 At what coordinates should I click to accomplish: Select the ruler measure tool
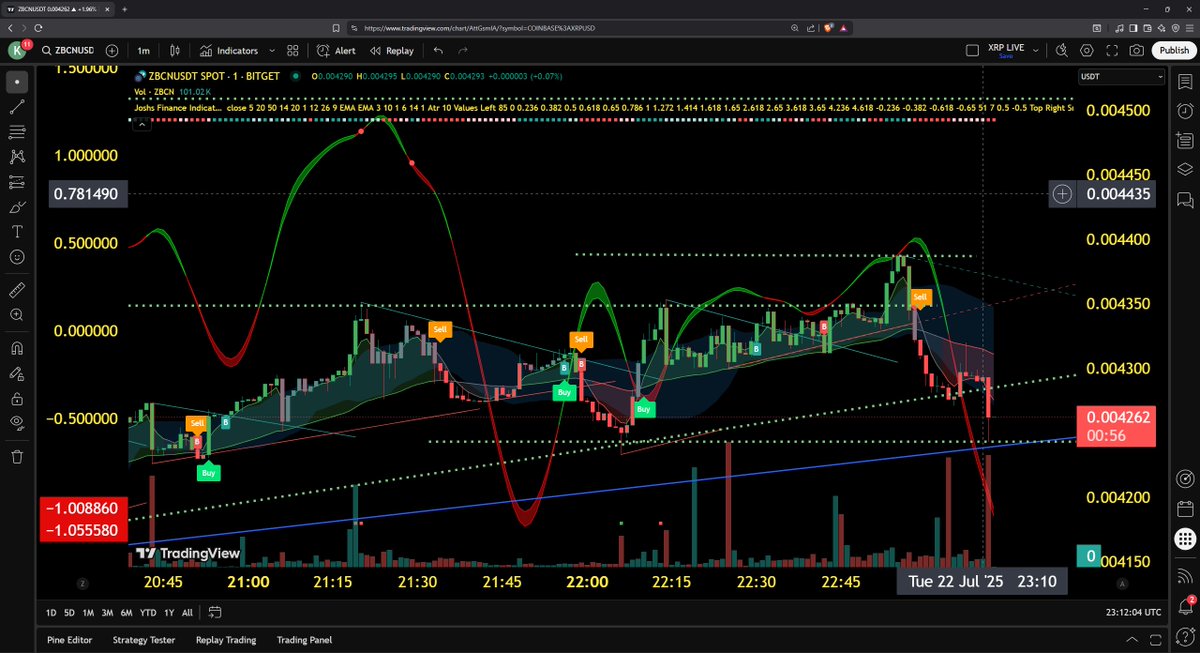pos(17,290)
